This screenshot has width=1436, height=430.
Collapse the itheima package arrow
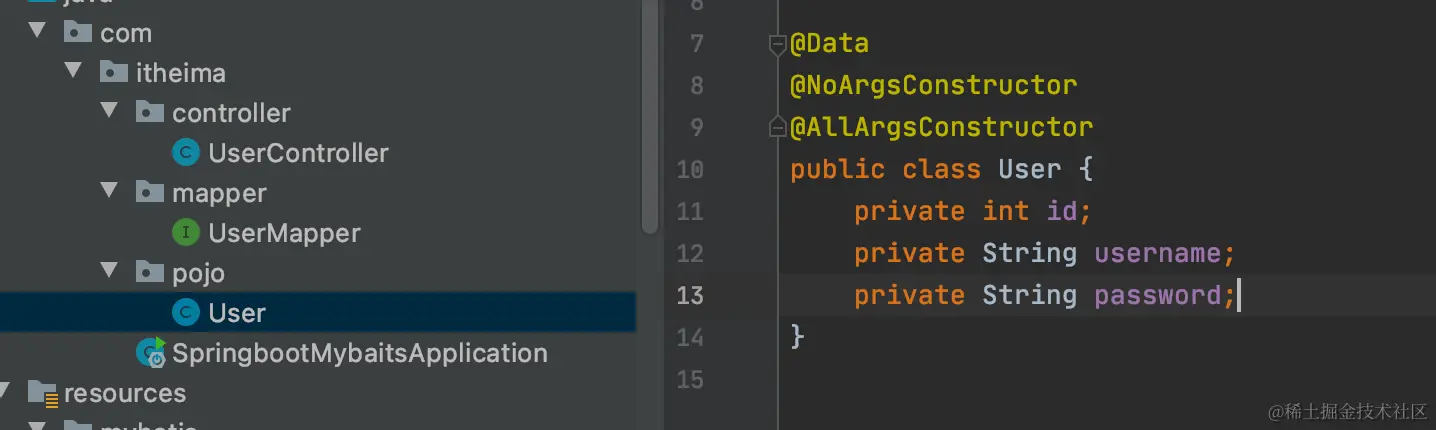point(74,72)
